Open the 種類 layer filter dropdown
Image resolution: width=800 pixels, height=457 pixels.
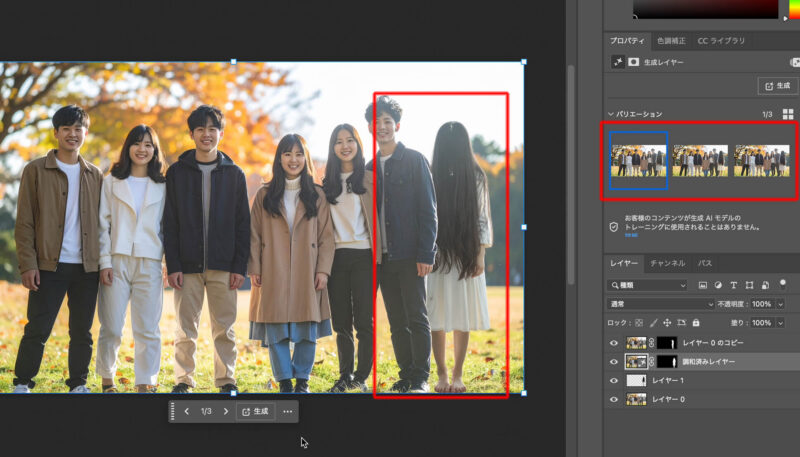(x=647, y=285)
